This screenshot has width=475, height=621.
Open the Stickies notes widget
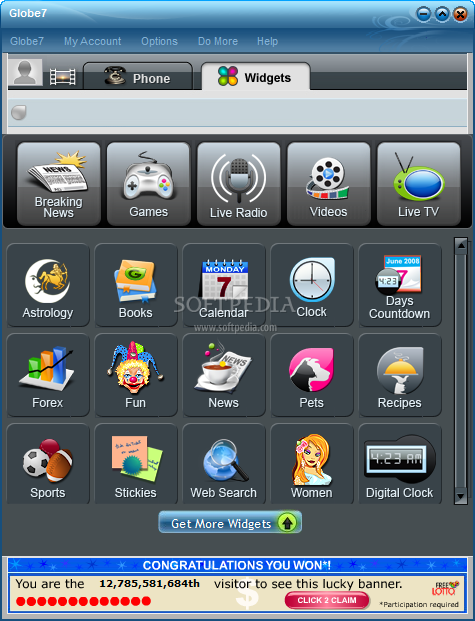coord(136,464)
